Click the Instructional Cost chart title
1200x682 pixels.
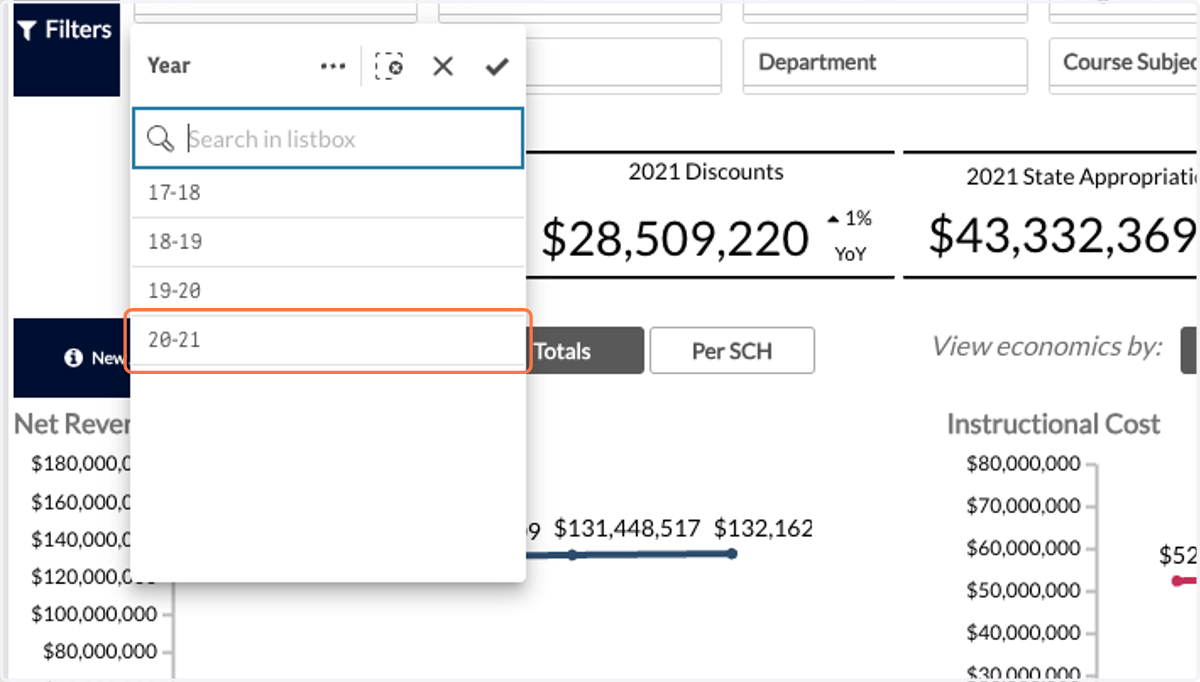pyautogui.click(x=1053, y=424)
